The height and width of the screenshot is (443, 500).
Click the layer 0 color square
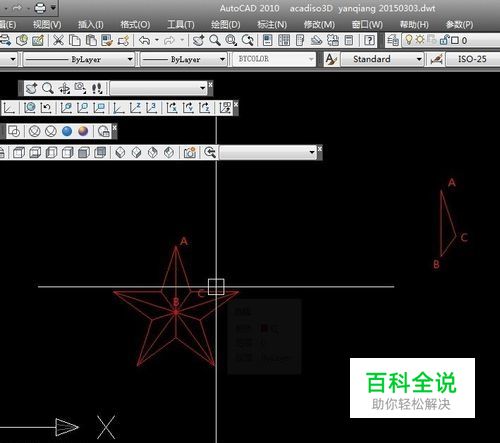point(455,41)
